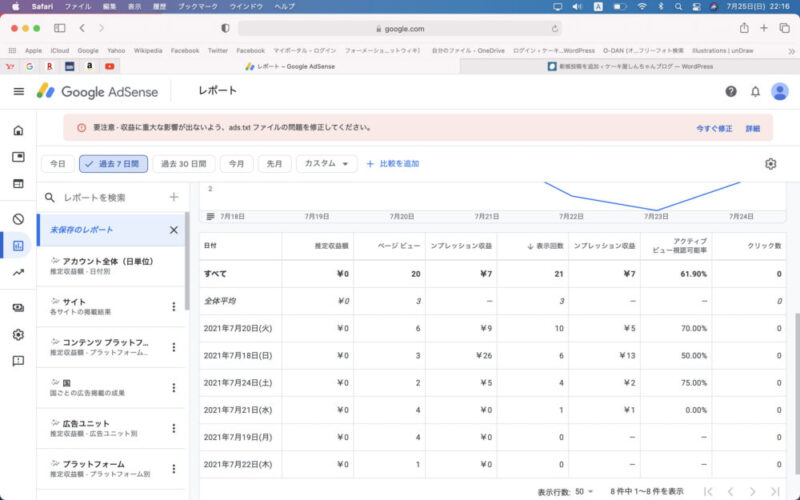Open more options for サイト report

point(173,307)
